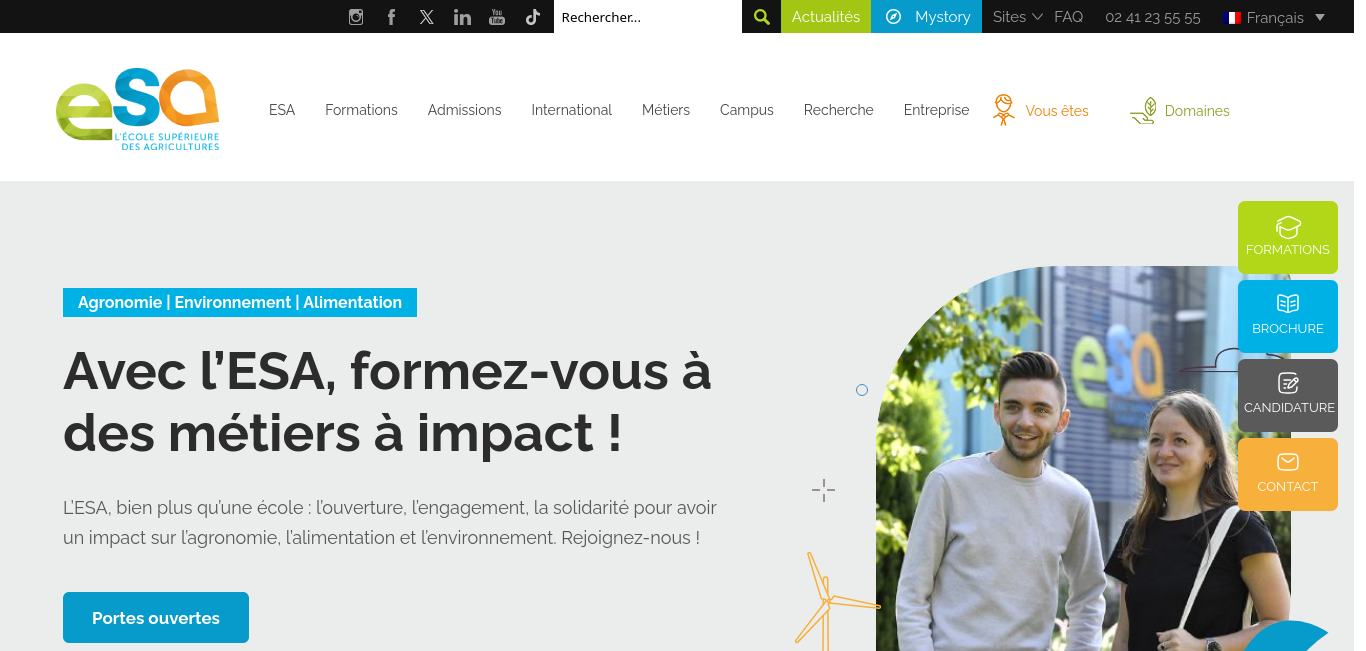Click the Portes ouvertes button

click(x=156, y=618)
